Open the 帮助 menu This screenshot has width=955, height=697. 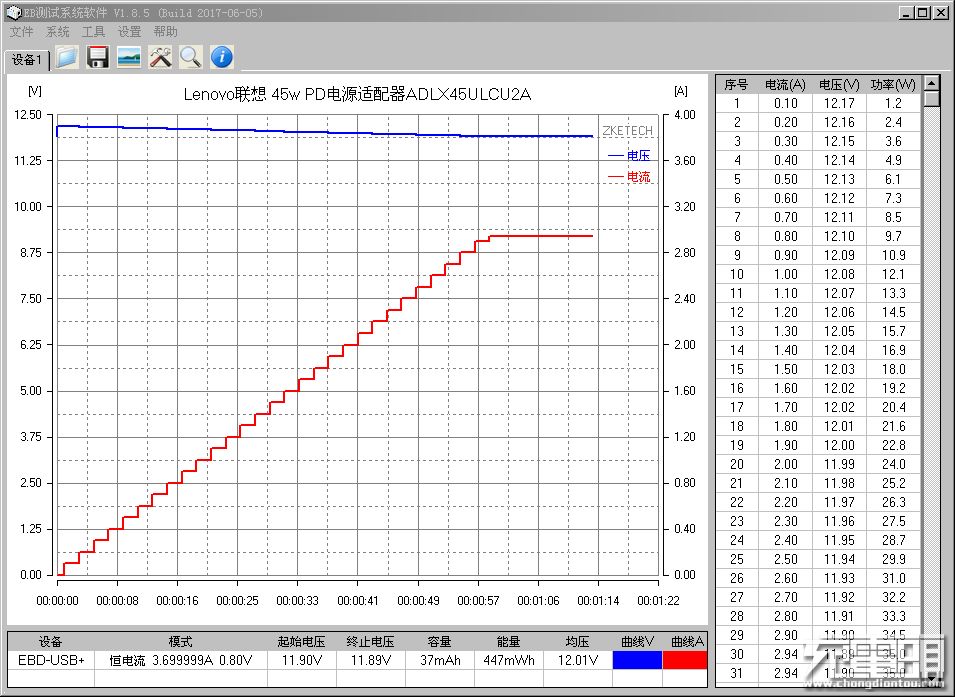click(x=165, y=32)
